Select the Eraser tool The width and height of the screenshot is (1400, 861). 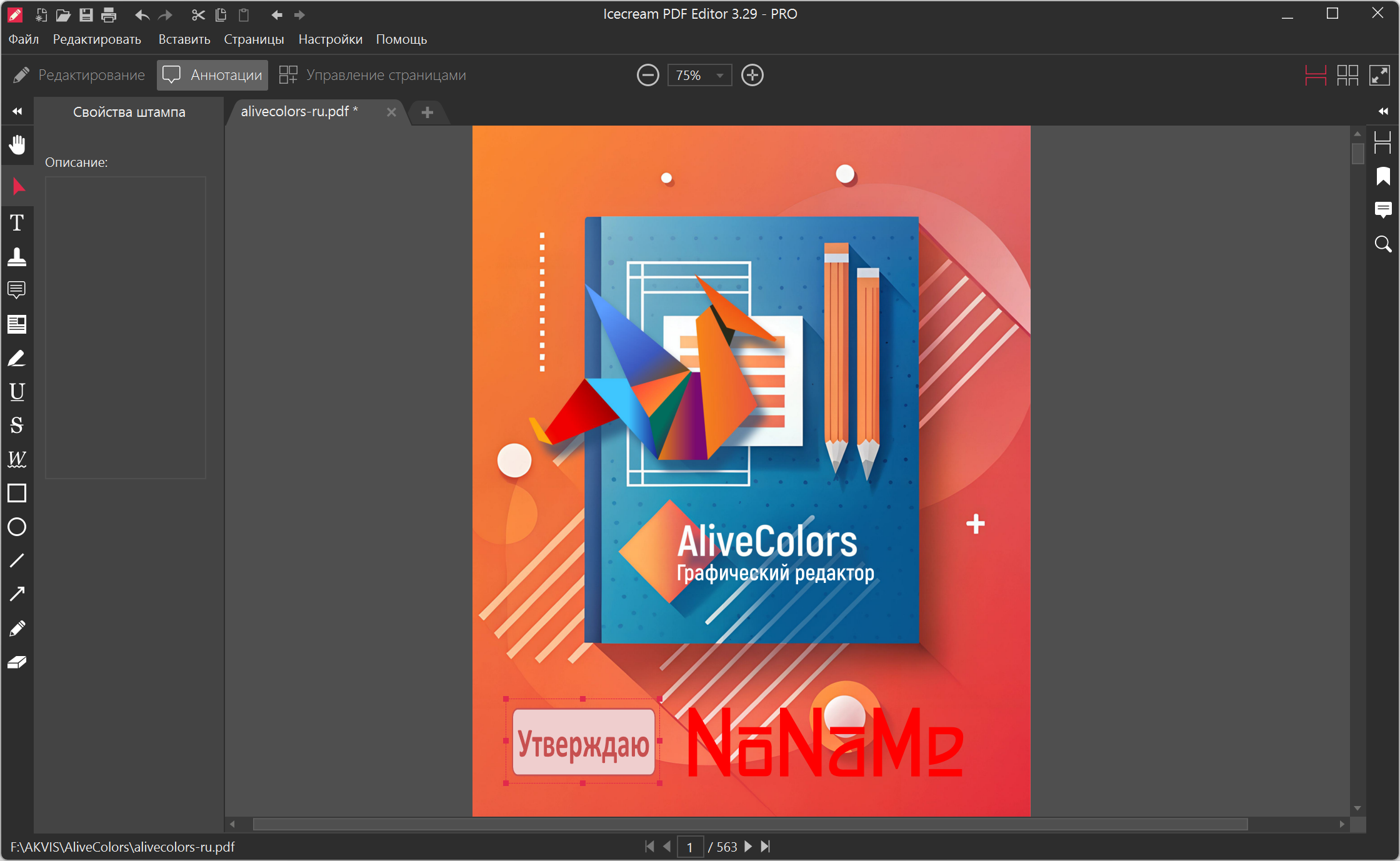coord(17,662)
